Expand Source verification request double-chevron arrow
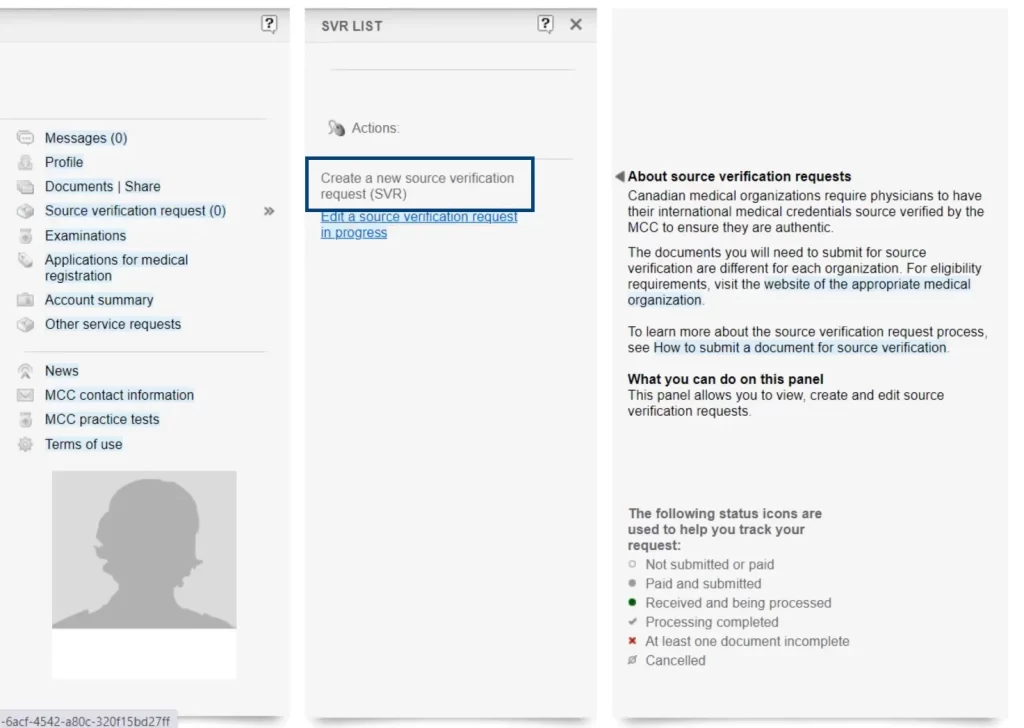Image resolution: width=1024 pixels, height=728 pixels. click(x=269, y=211)
